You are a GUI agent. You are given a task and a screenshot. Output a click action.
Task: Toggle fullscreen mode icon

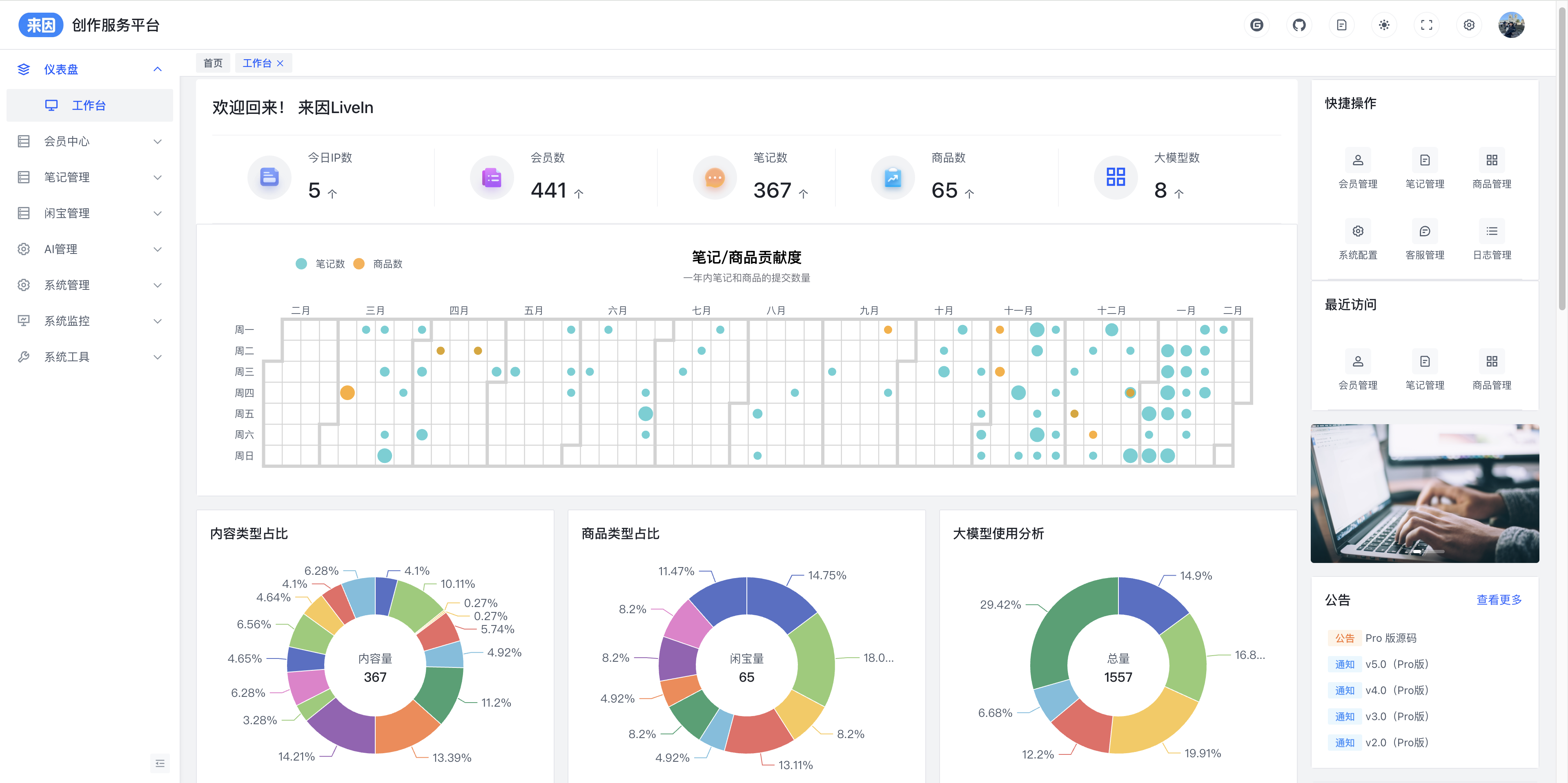1426,25
